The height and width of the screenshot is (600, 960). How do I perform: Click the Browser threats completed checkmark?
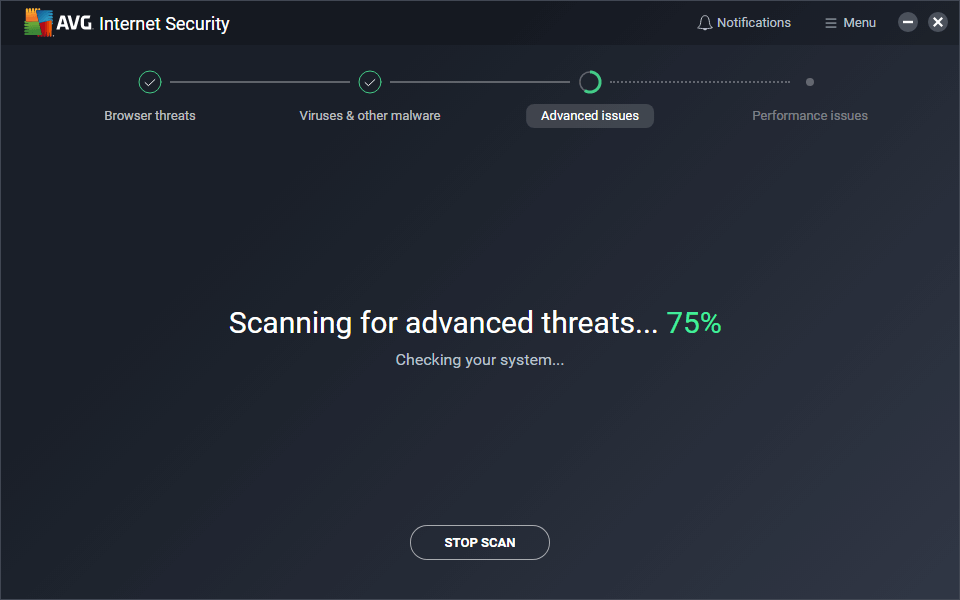pos(150,82)
